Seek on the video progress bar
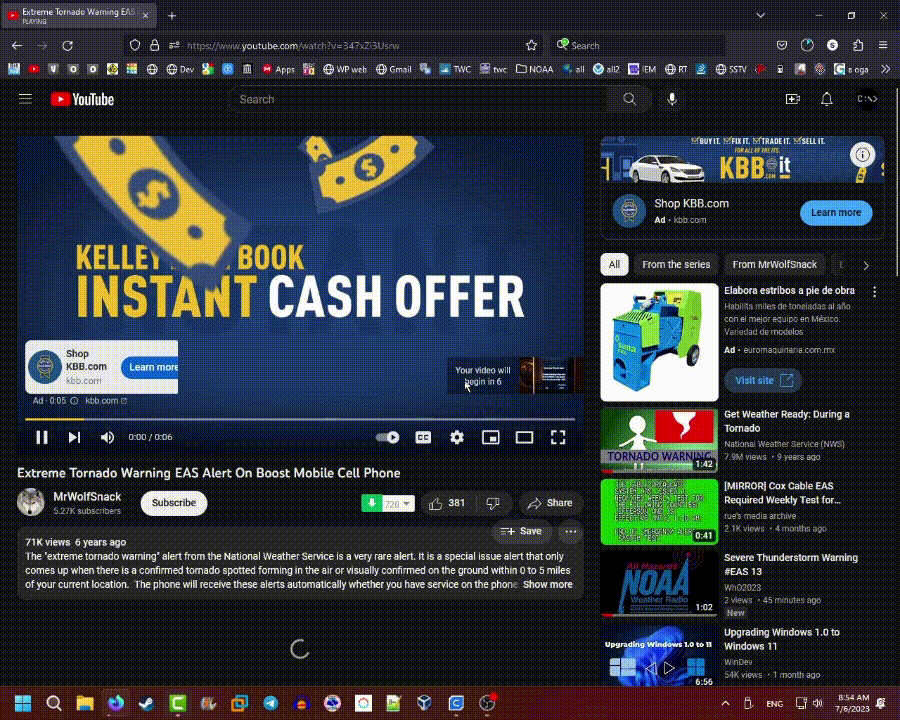Image resolution: width=900 pixels, height=720 pixels. point(300,419)
